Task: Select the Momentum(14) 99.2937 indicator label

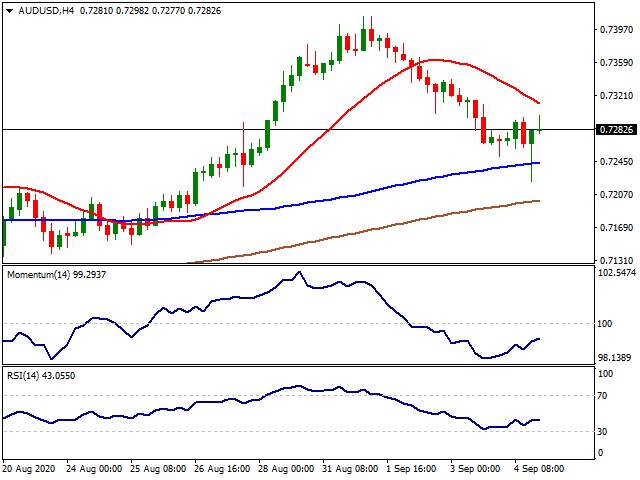Action: coord(56,275)
